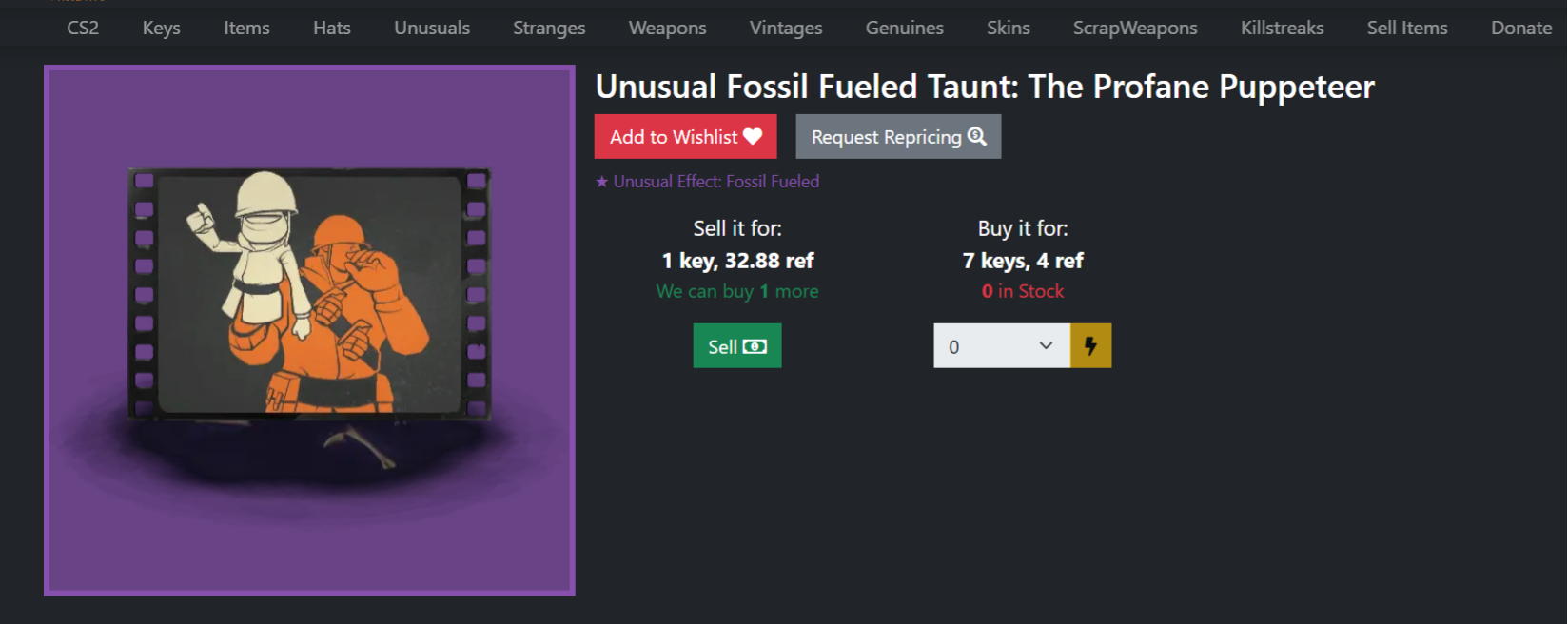
Task: Go to the Hats section
Action: click(x=331, y=28)
